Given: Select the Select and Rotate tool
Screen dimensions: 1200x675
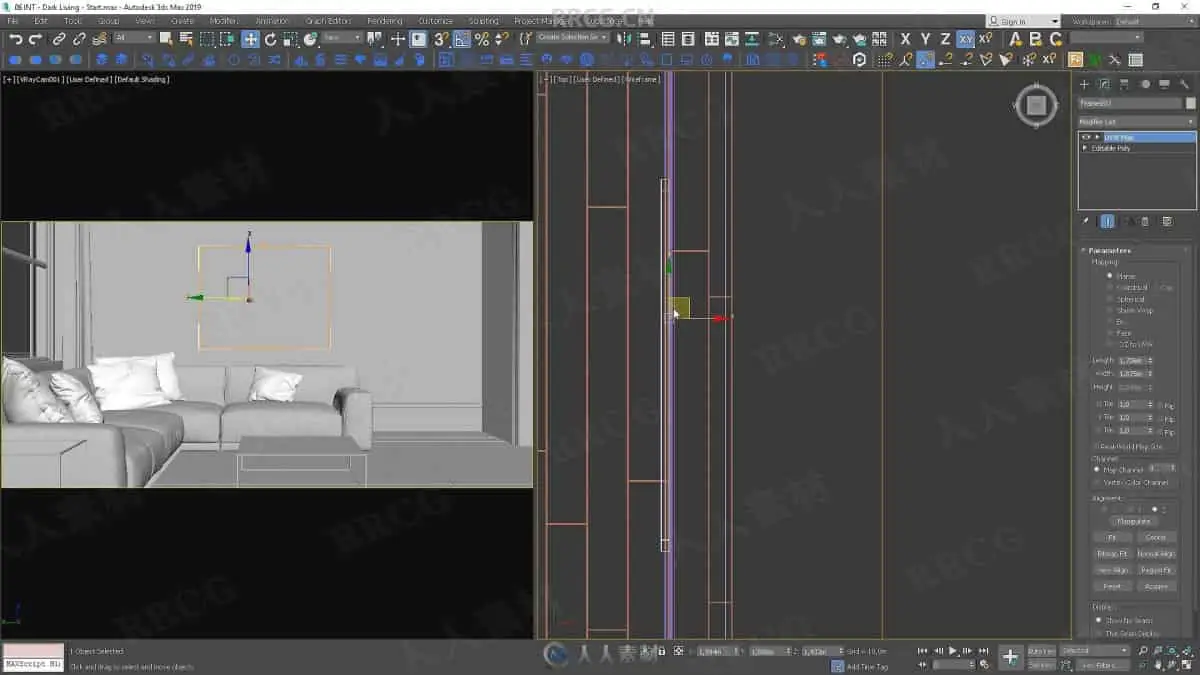Looking at the screenshot, I should 270,39.
